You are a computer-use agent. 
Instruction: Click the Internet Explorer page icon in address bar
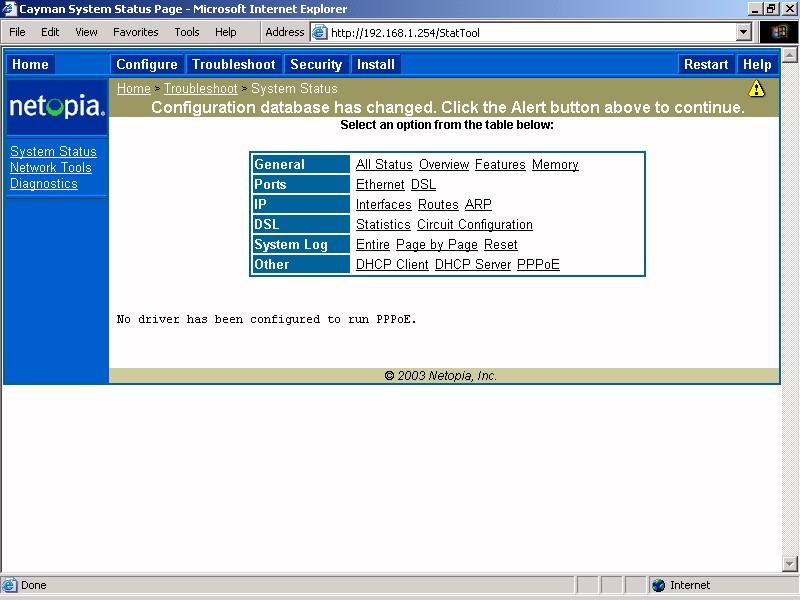tap(319, 33)
